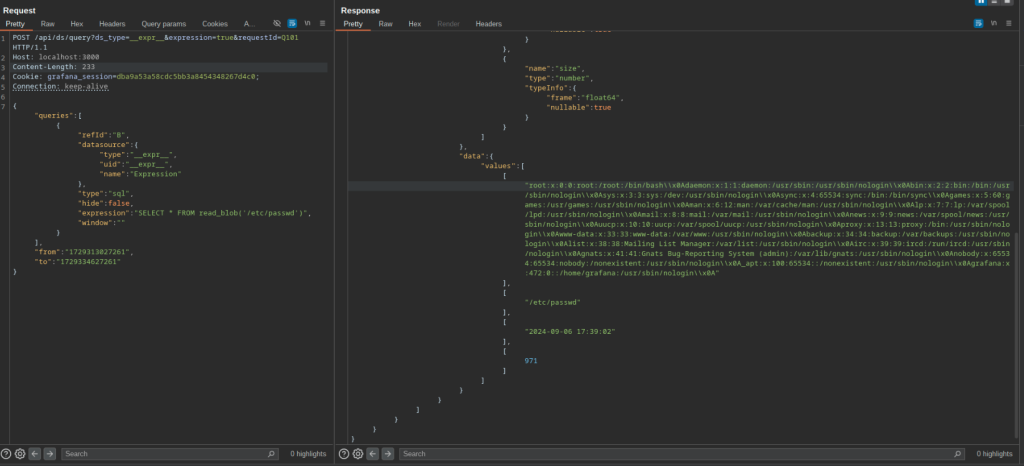Click '0 highlights' label under Response pane
This screenshot has height=466, width=1024.
click(x=995, y=454)
